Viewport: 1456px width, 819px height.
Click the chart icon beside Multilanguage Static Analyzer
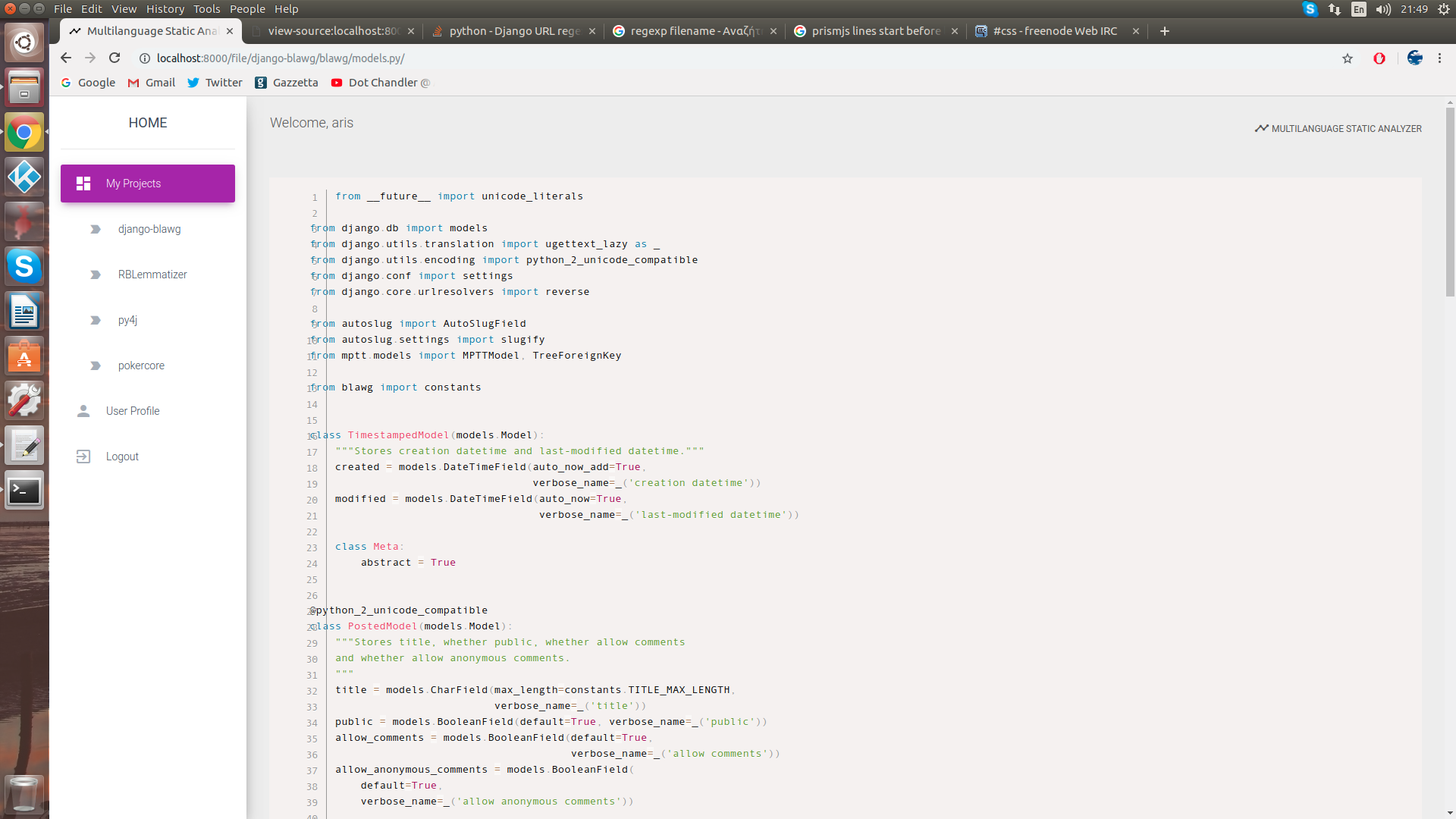coord(1261,128)
